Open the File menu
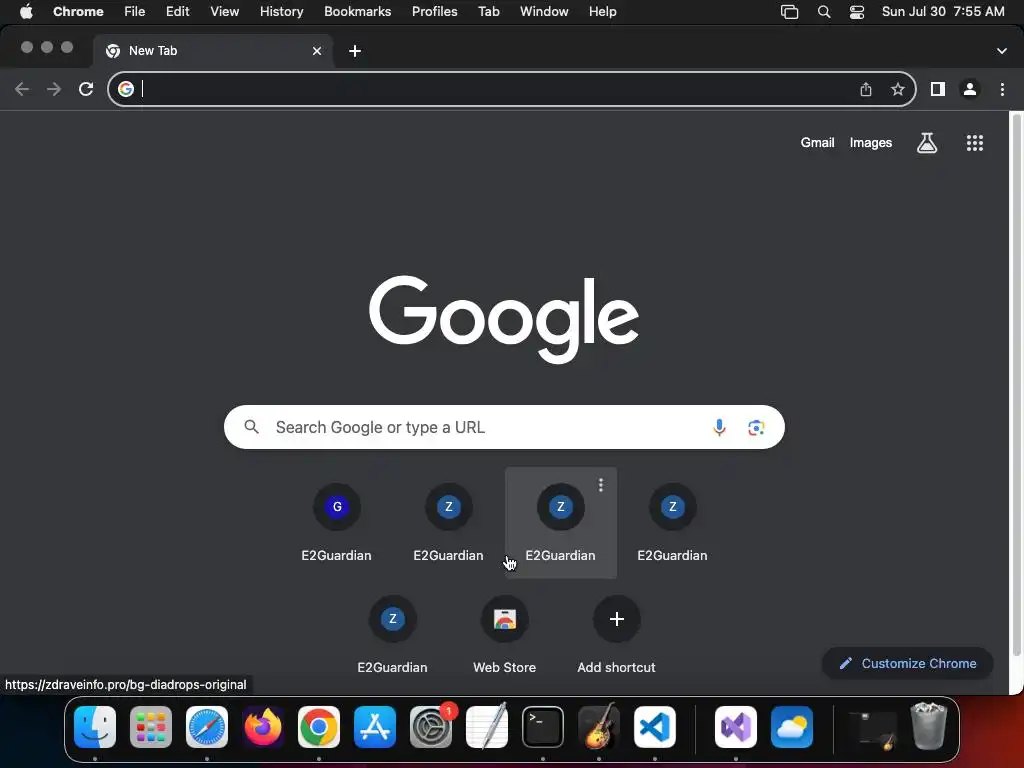This screenshot has height=768, width=1024. click(135, 12)
